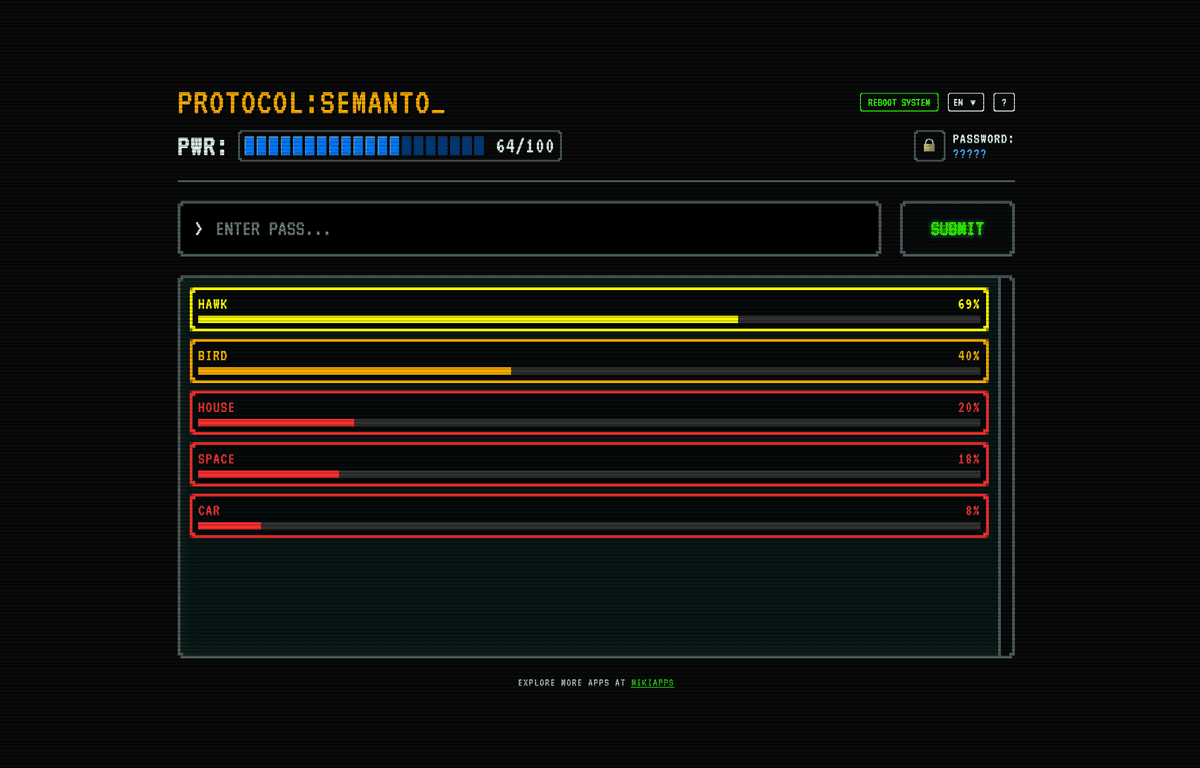Click the 64/100 power progress bar
The image size is (1200, 768).
pos(400,145)
